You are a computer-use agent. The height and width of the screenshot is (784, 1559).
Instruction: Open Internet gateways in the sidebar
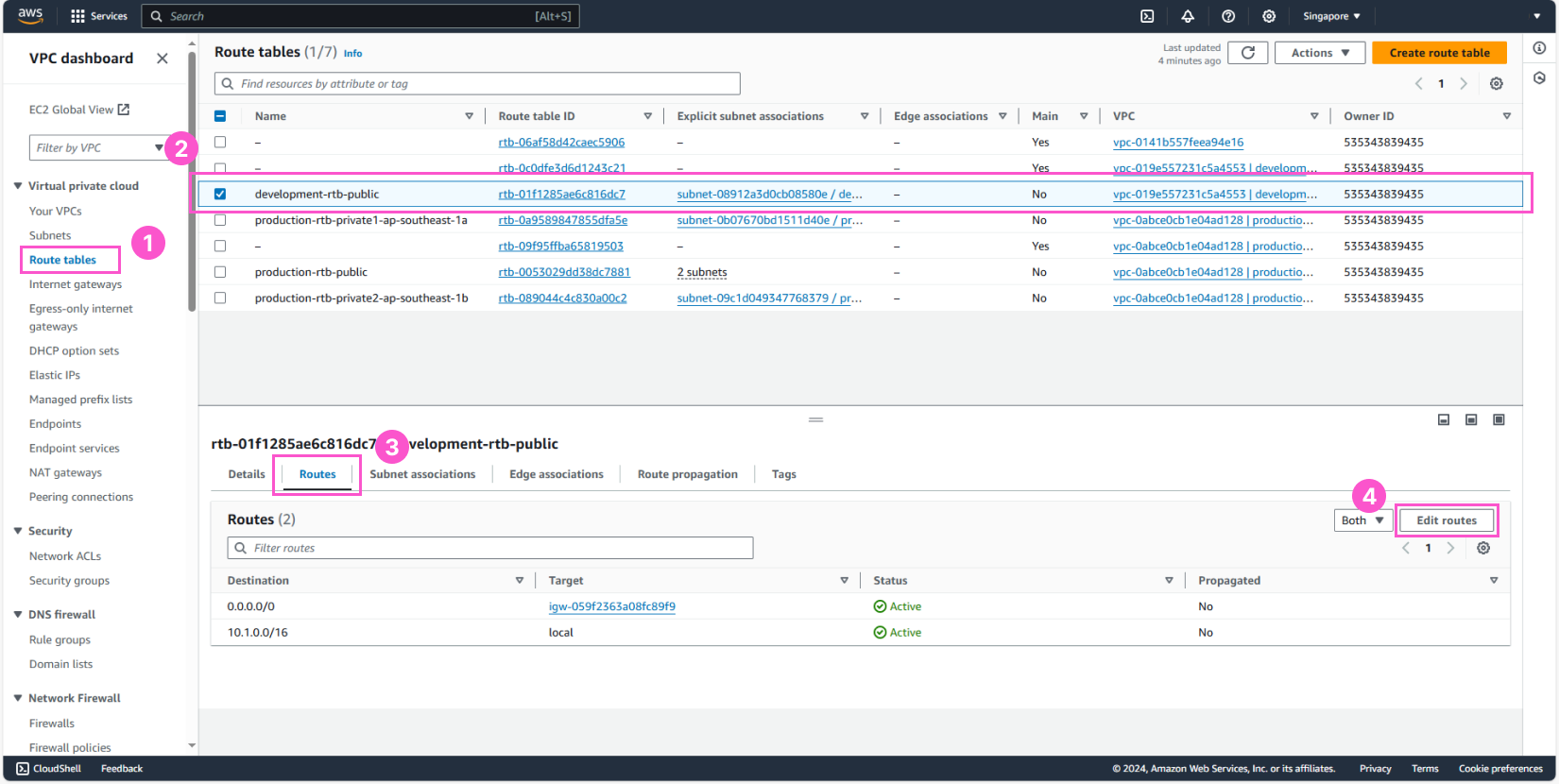click(x=76, y=284)
